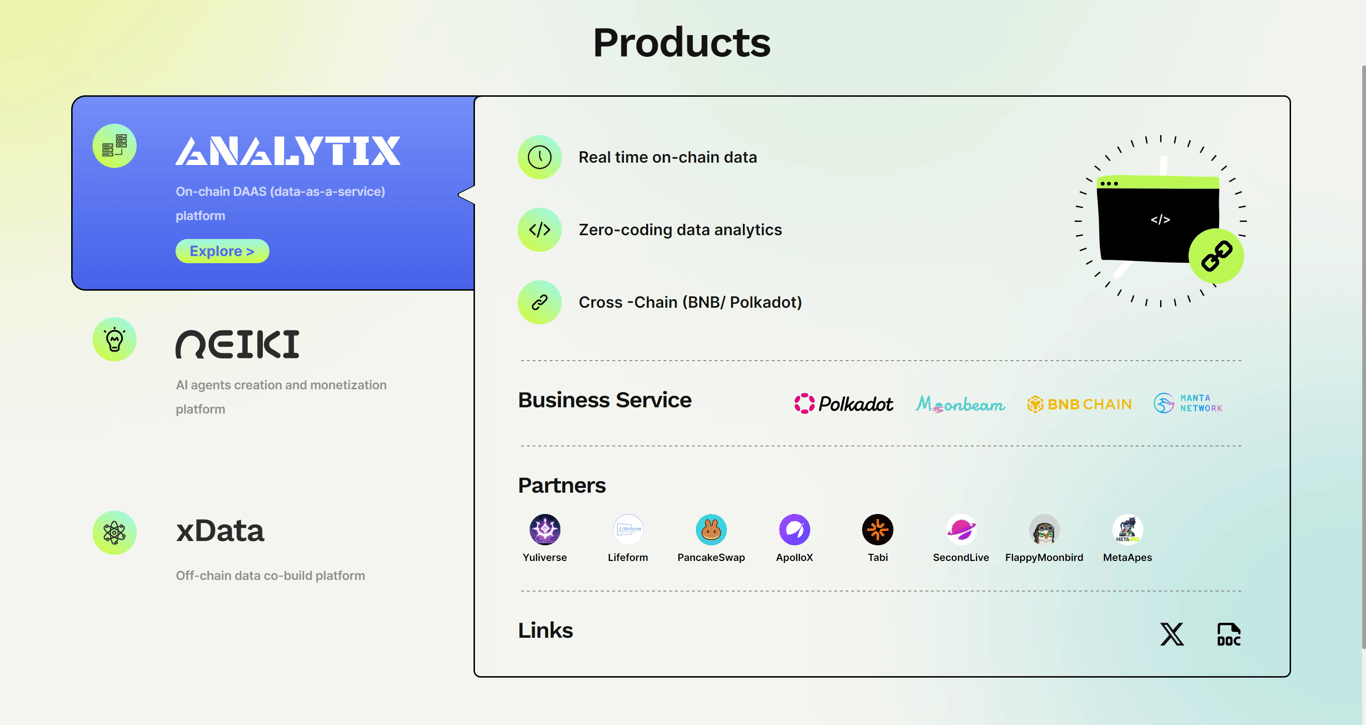Click 'Cross -Chain (BNB/ Polkadot)' text
This screenshot has width=1366, height=725.
click(x=690, y=302)
